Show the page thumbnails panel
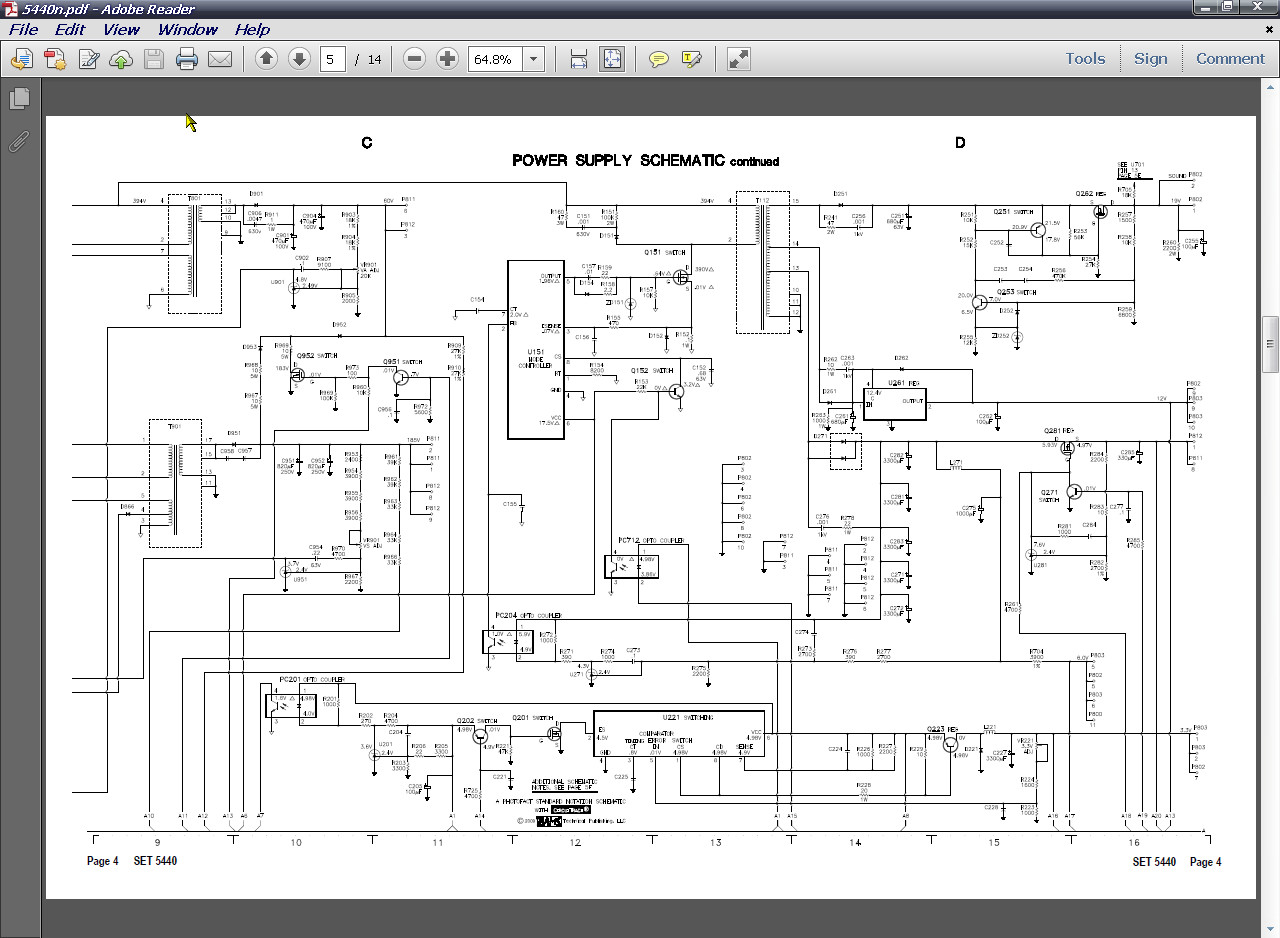 [19, 98]
